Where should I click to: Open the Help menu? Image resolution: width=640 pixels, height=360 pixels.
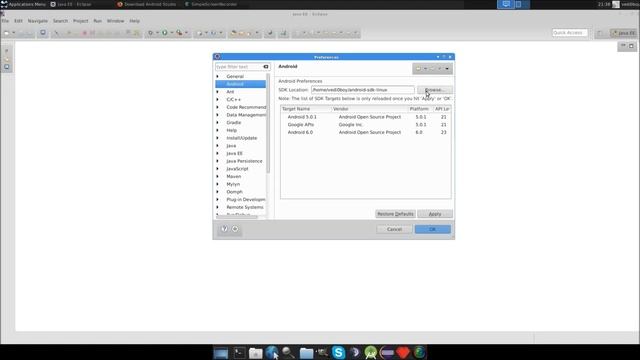(134, 21)
